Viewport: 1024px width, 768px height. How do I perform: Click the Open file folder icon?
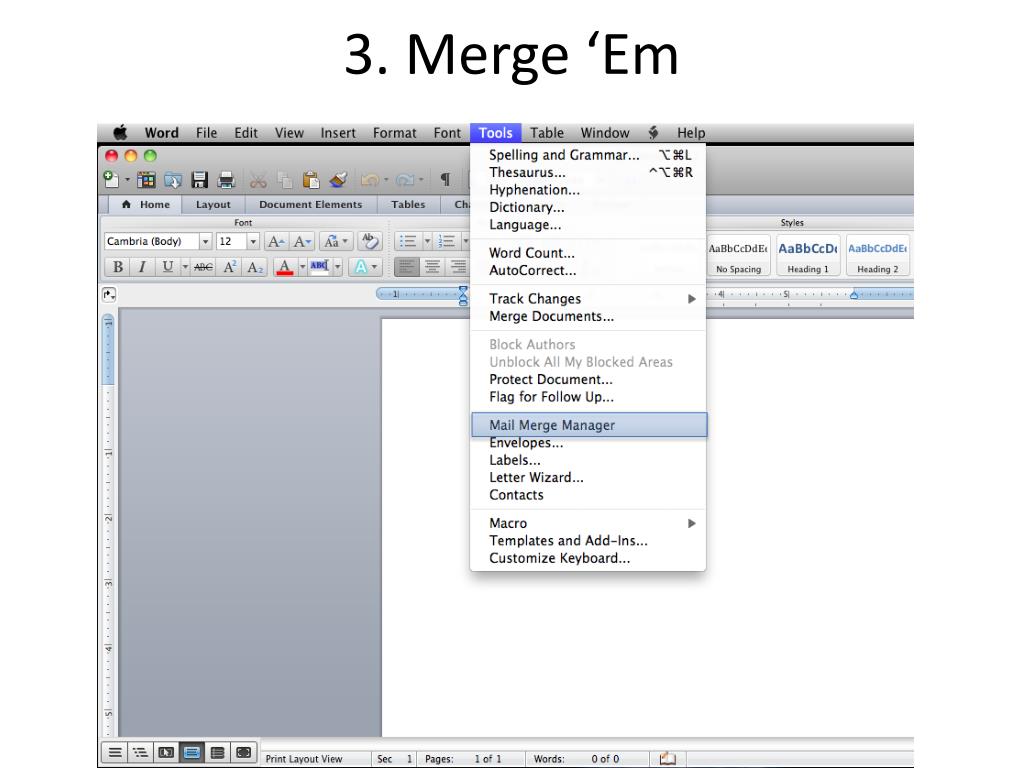tap(172, 180)
